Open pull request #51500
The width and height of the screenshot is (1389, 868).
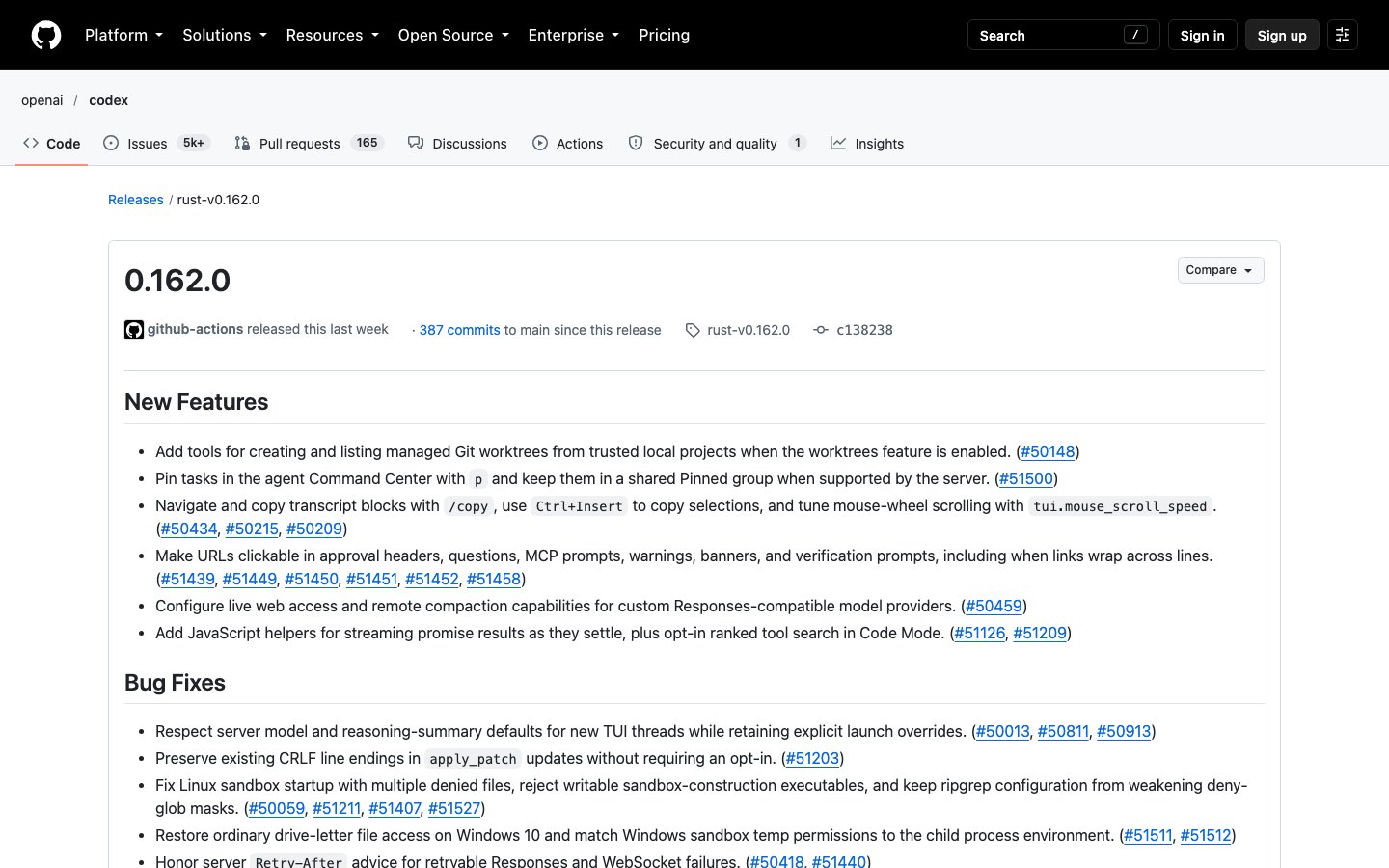point(1026,478)
